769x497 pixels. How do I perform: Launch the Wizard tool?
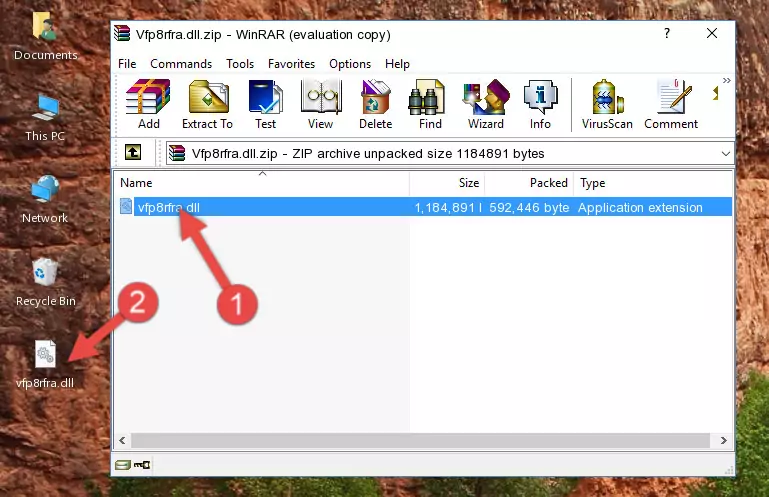click(486, 105)
